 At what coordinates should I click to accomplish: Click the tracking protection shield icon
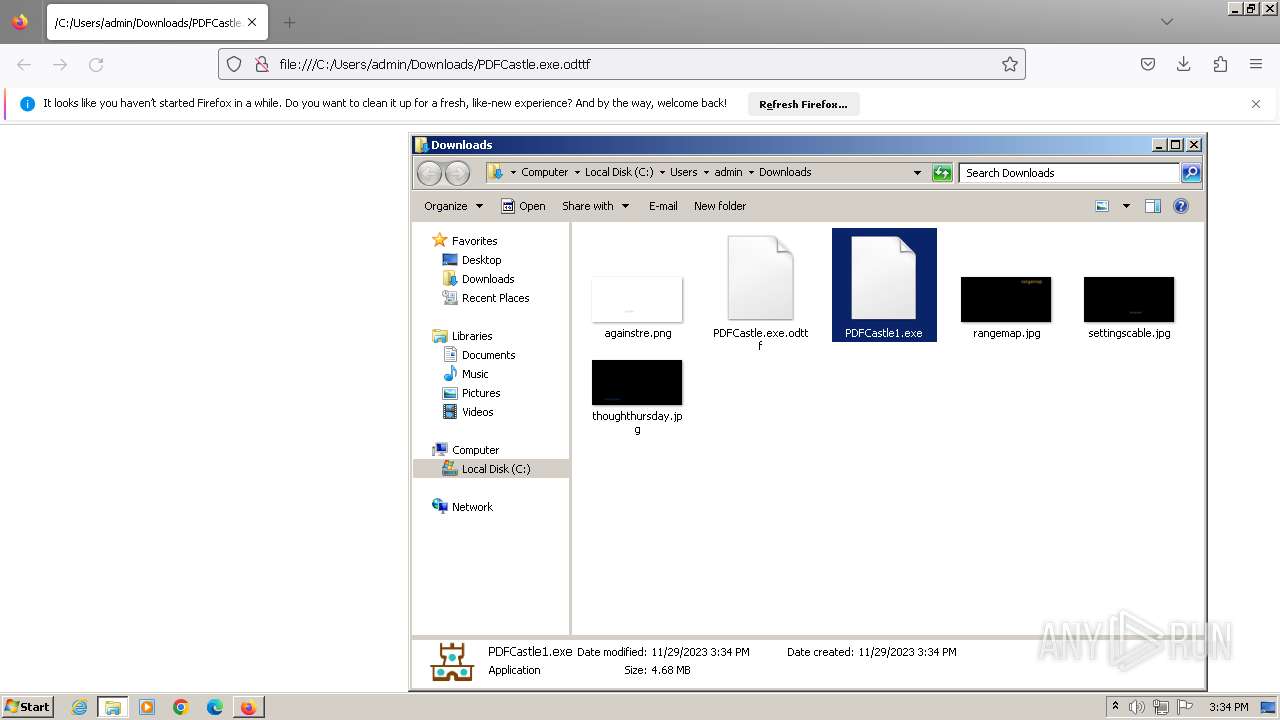[x=234, y=64]
